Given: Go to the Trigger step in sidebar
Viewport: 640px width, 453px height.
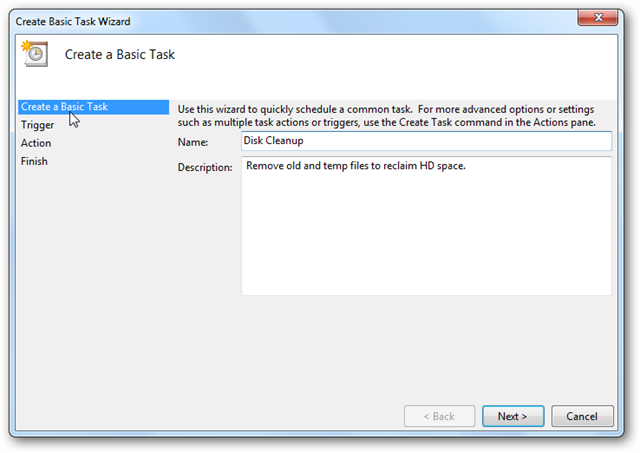Looking at the screenshot, I should [x=37, y=125].
